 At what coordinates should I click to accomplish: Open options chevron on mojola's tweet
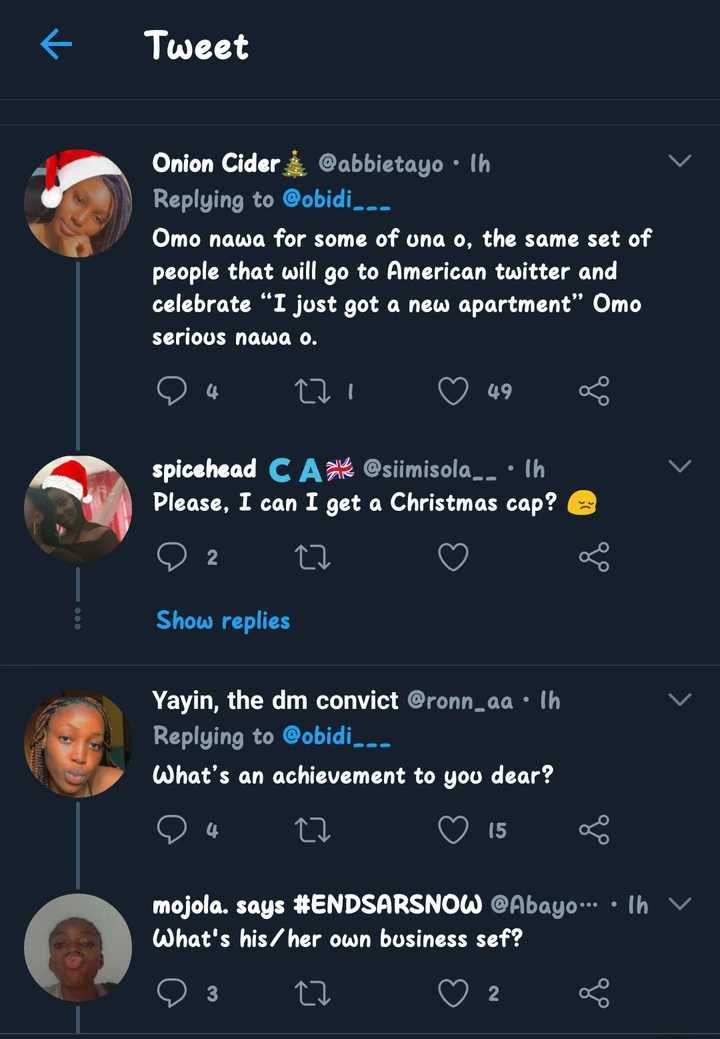(x=680, y=904)
